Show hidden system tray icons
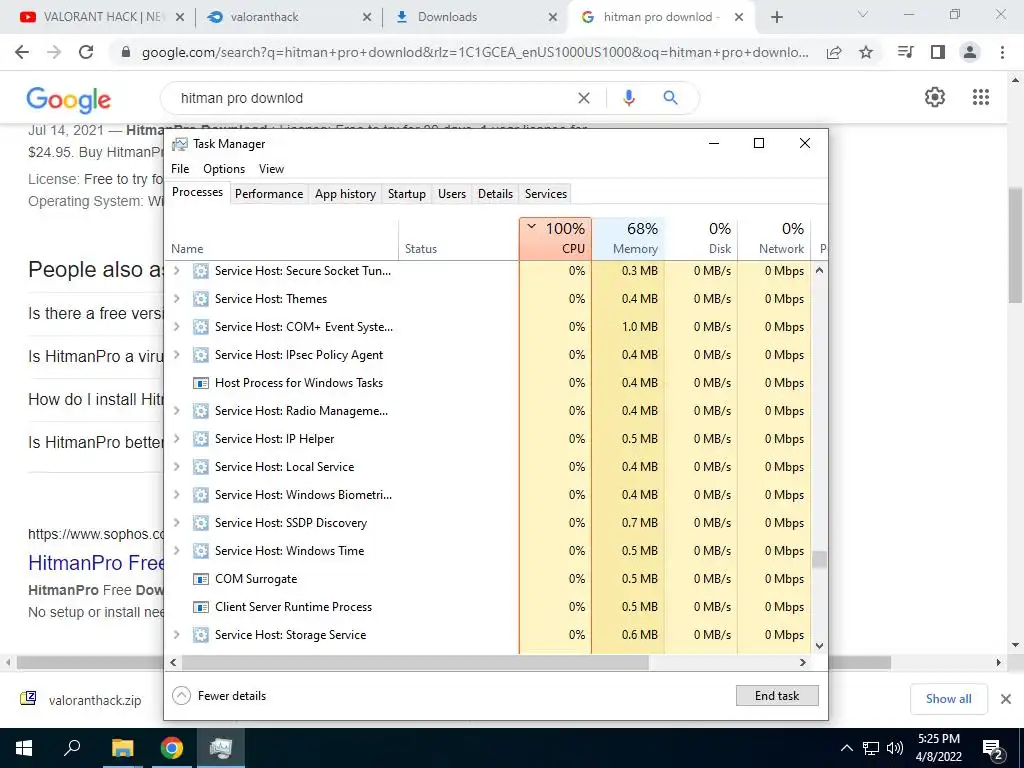 click(846, 748)
